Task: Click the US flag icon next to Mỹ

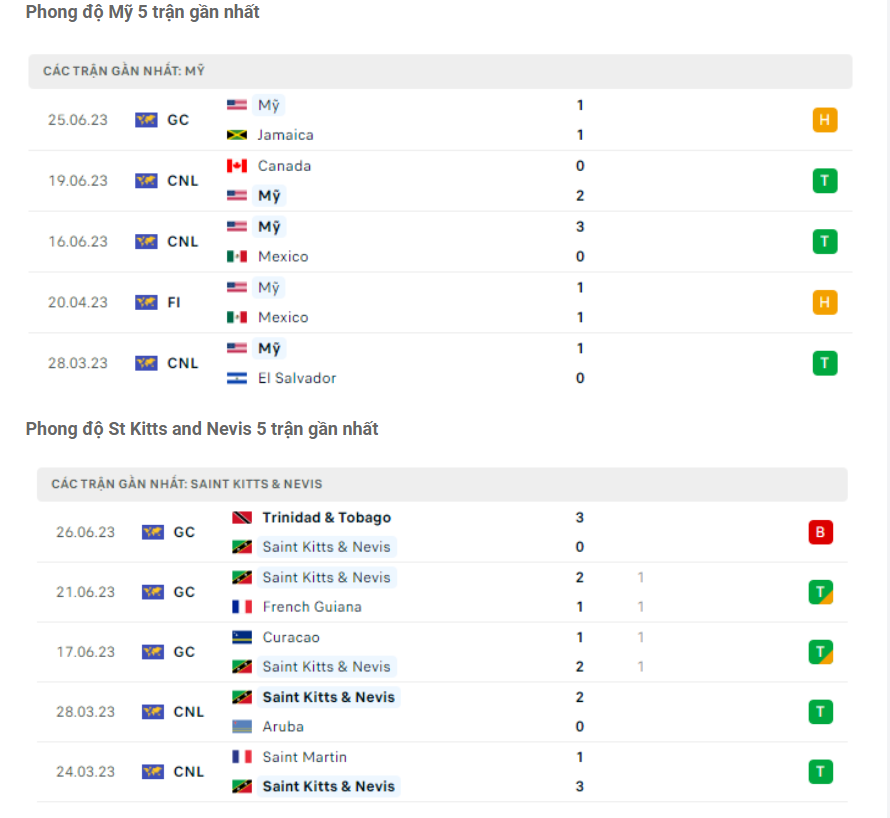Action: [237, 105]
